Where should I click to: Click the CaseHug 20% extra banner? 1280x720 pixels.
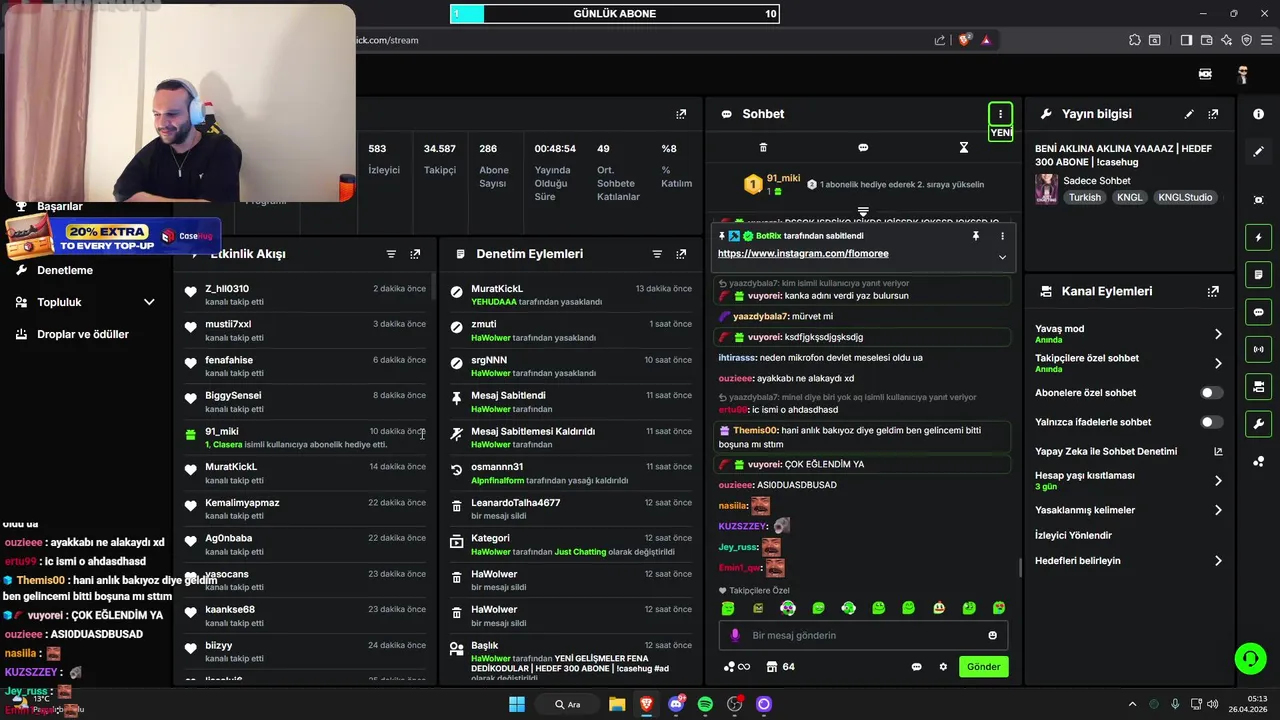tap(111, 238)
